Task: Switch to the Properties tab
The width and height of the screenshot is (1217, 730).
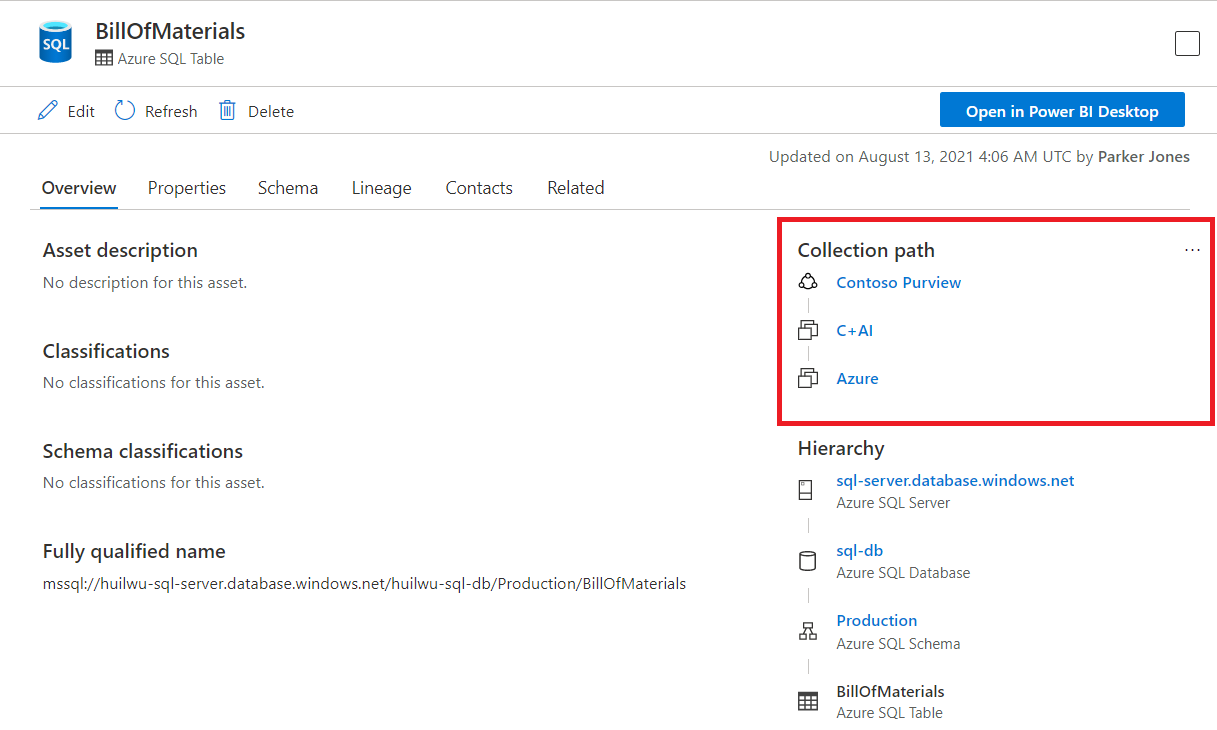Action: click(187, 187)
